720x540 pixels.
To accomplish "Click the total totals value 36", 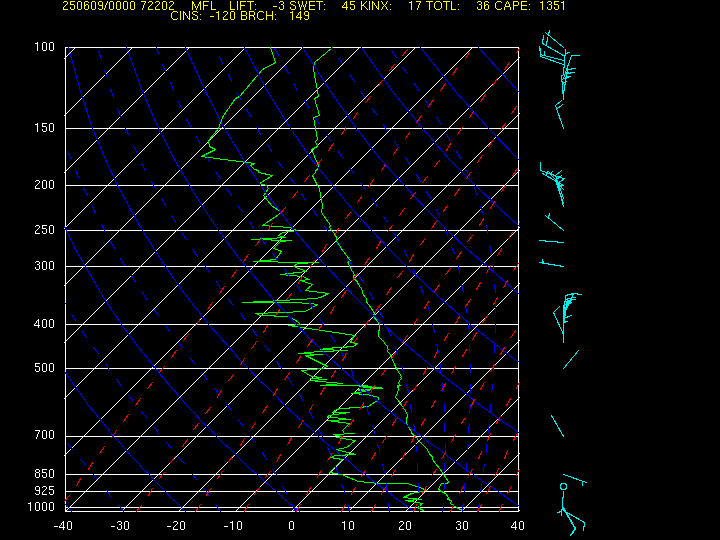I will [x=483, y=6].
